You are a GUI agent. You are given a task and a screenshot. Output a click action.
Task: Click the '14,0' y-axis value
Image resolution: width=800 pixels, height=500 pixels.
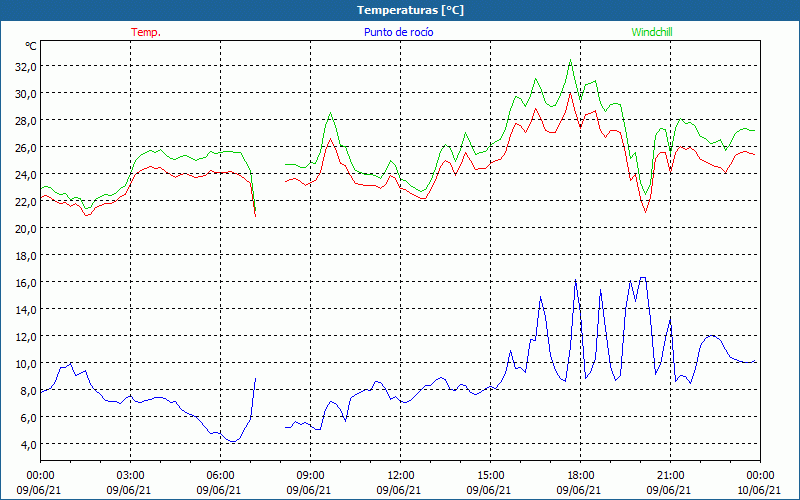(x=26, y=310)
